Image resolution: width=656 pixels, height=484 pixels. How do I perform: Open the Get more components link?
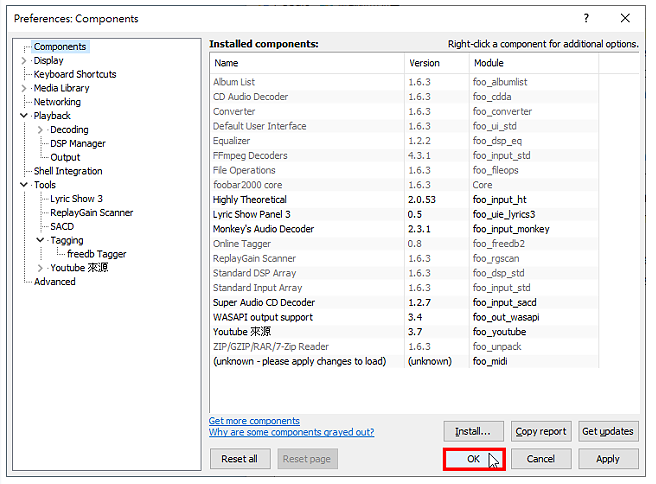[x=254, y=421]
